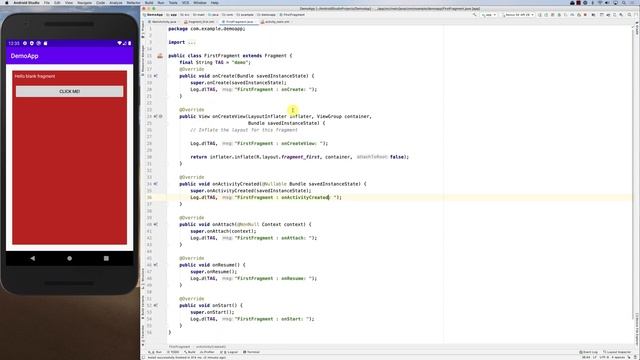Click the override gutter icon beside onCreate
Viewport: 640px width, 360px height.
pos(156,76)
